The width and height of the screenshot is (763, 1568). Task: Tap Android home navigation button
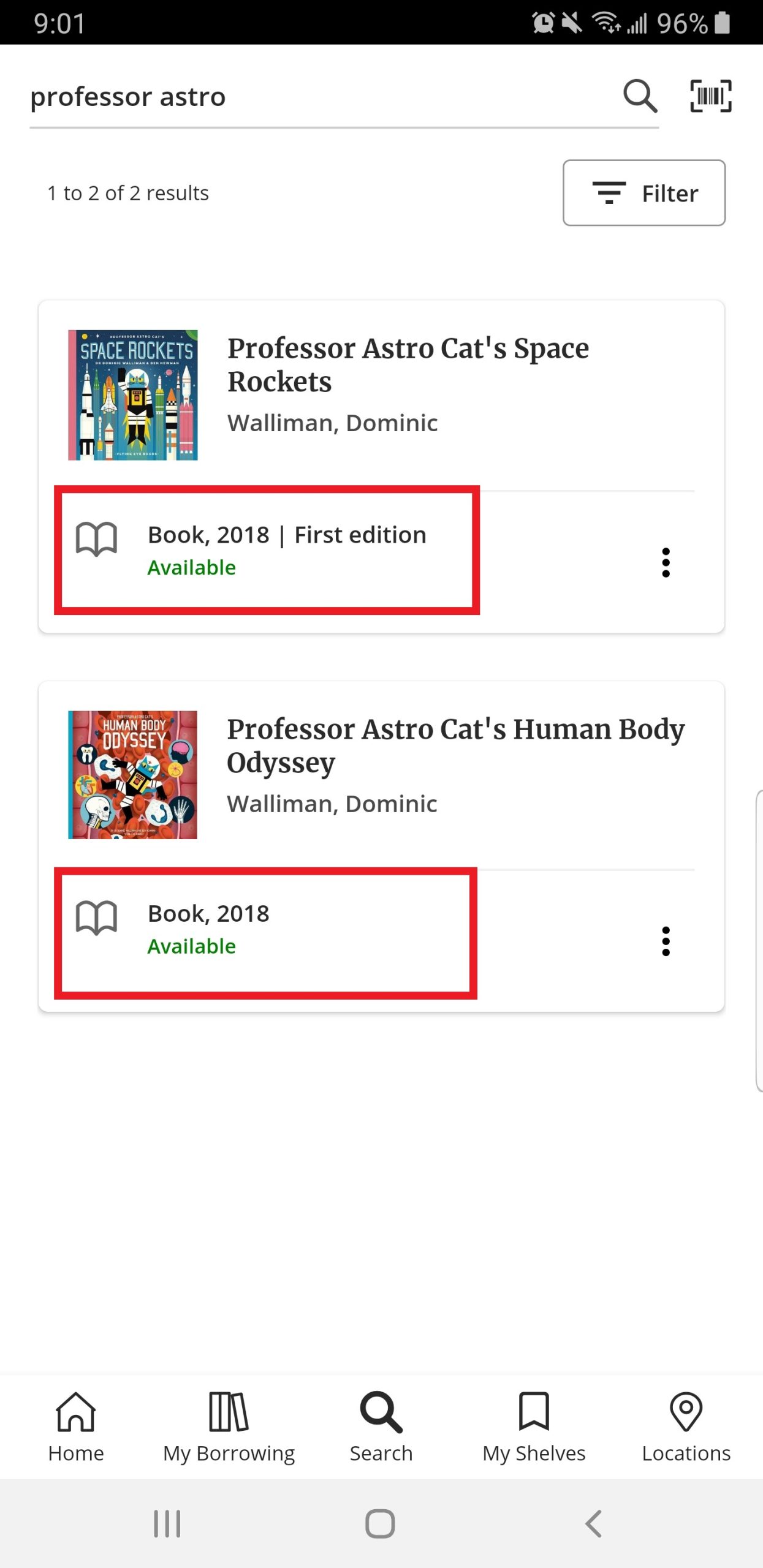click(380, 1523)
